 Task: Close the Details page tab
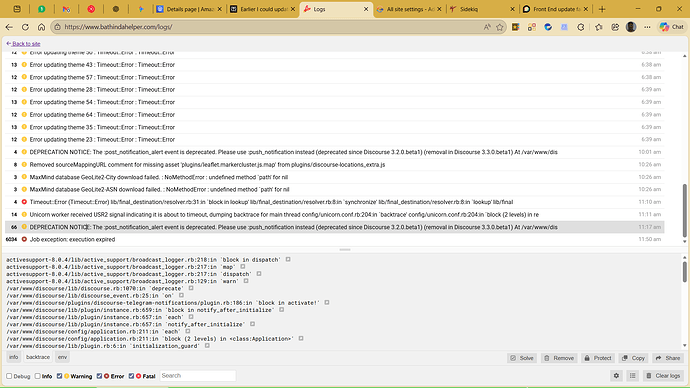pos(220,9)
